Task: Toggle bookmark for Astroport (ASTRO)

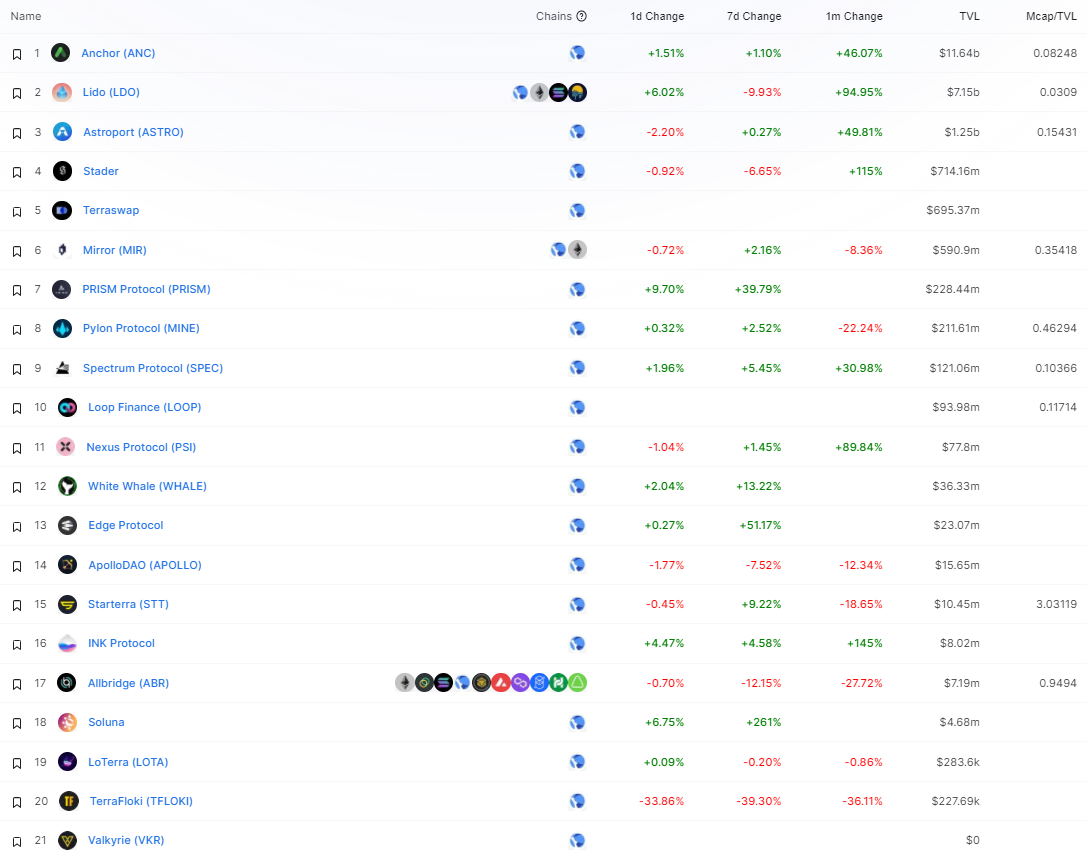Action: [17, 132]
